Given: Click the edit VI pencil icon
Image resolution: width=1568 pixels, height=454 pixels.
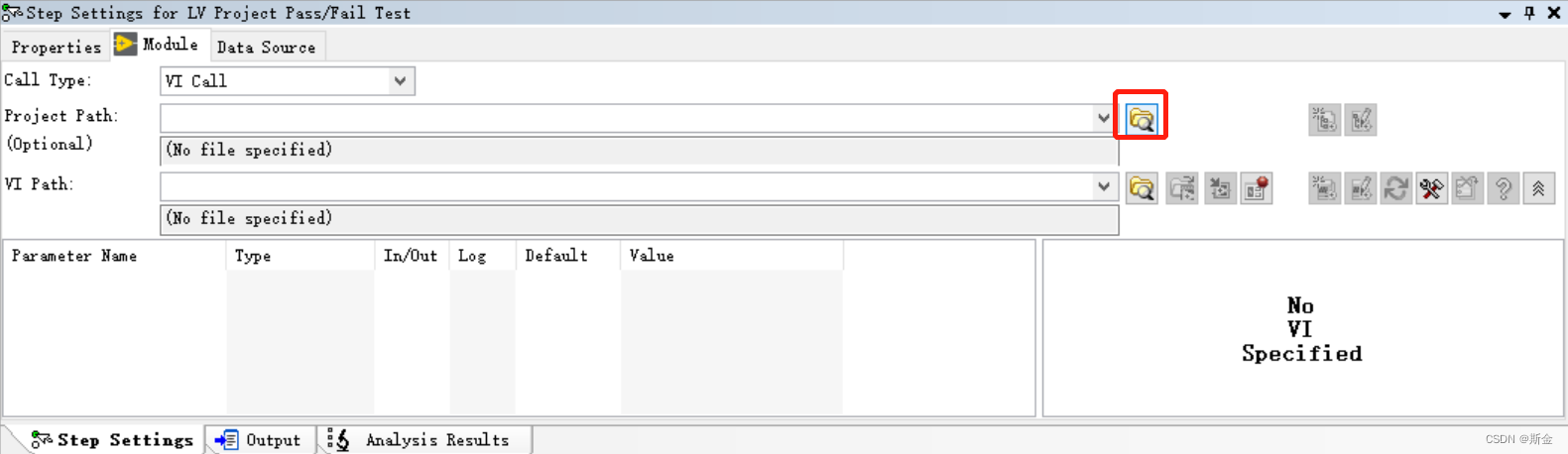Looking at the screenshot, I should [x=1361, y=187].
